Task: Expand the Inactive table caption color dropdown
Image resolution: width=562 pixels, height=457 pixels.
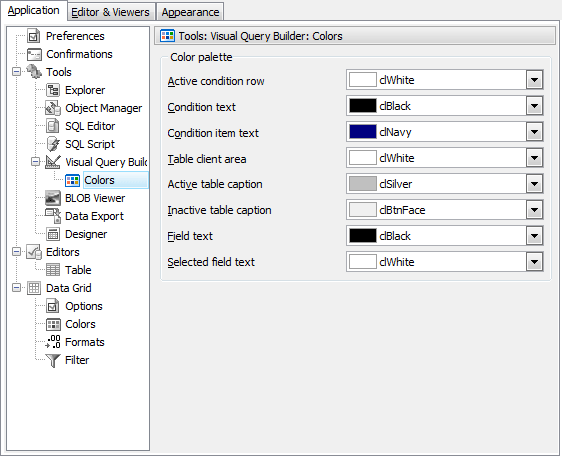Action: pyautogui.click(x=534, y=210)
